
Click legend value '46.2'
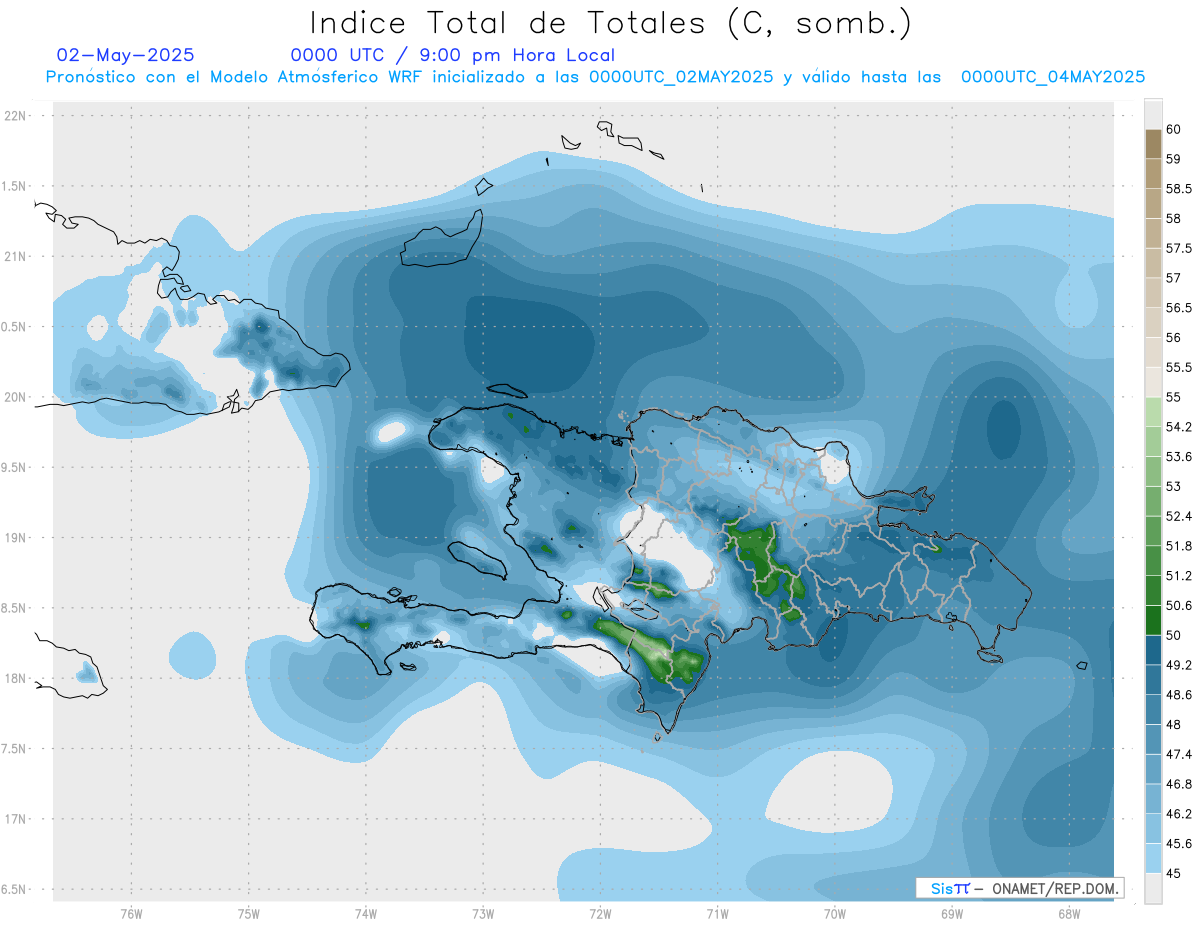click(x=1179, y=814)
